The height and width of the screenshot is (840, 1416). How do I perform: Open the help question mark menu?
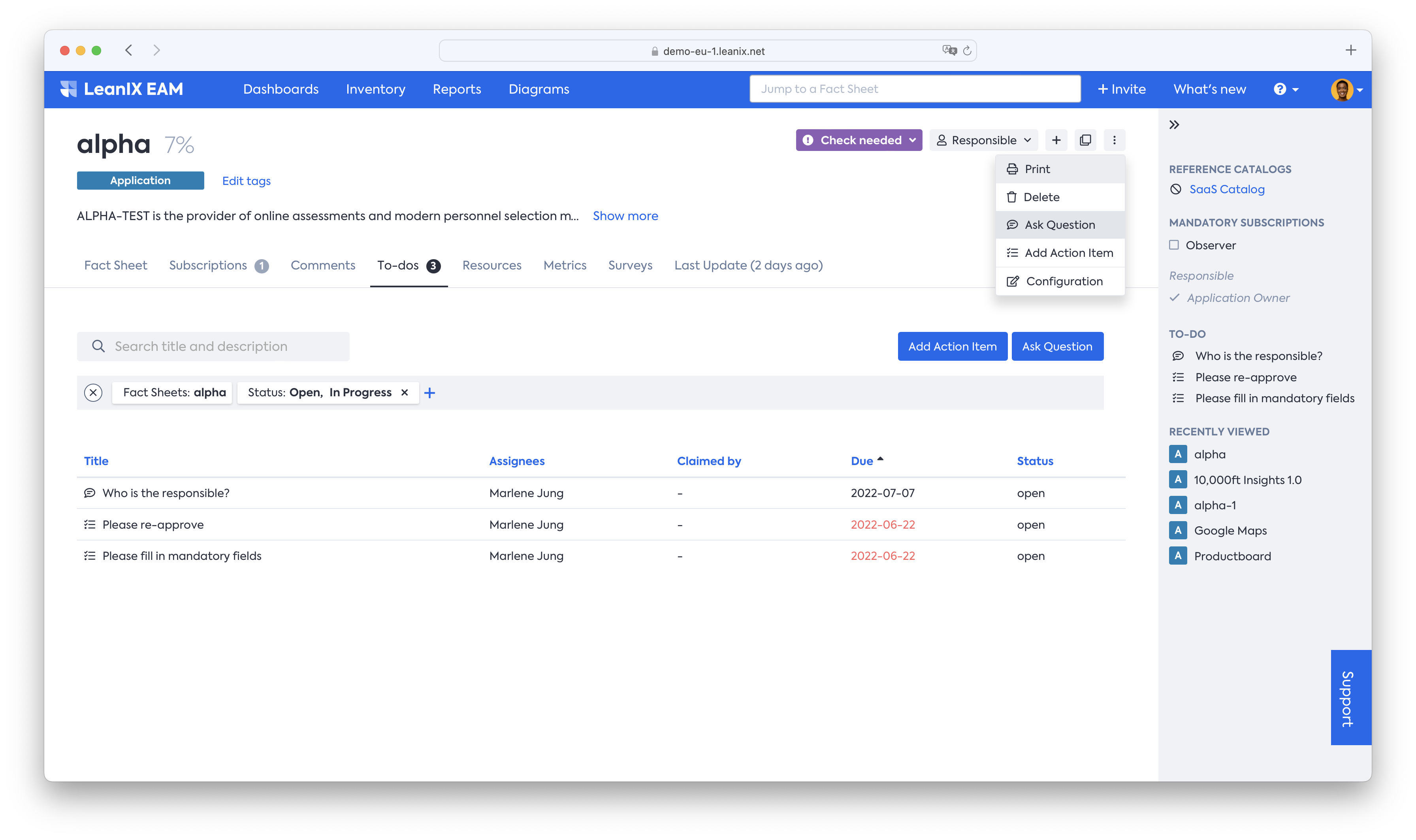[x=1286, y=89]
